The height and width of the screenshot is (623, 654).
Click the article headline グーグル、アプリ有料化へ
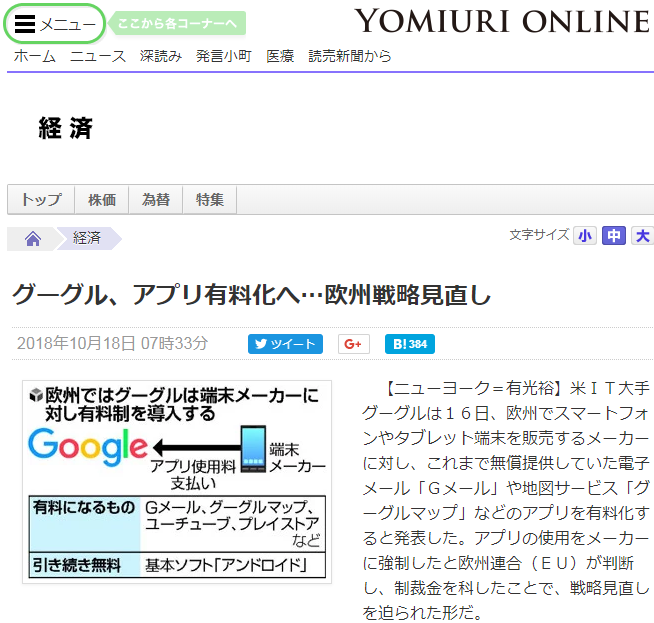(x=252, y=295)
